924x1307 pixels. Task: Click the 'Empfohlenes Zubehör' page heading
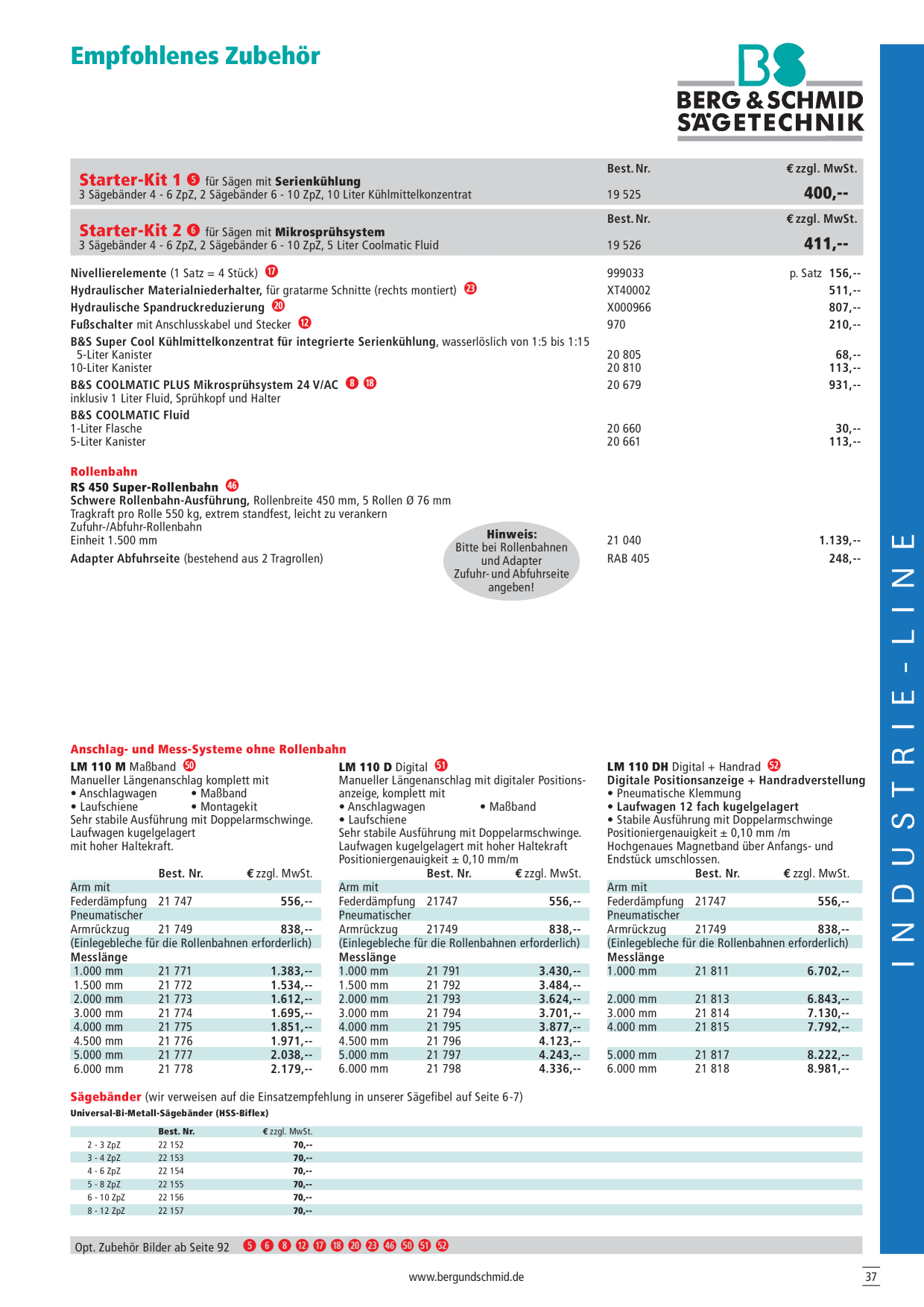(195, 56)
